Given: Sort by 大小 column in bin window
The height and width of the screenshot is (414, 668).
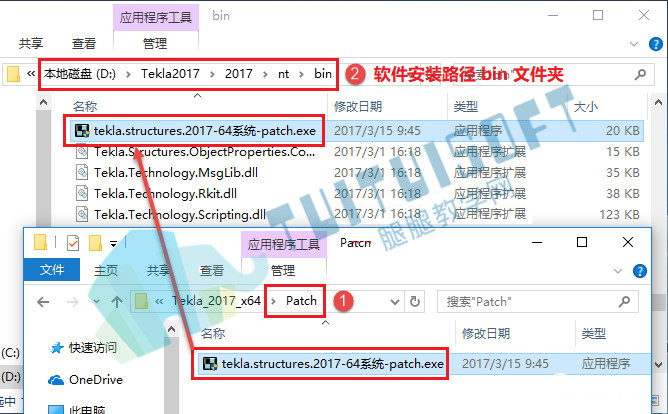Looking at the screenshot, I should tap(586, 106).
